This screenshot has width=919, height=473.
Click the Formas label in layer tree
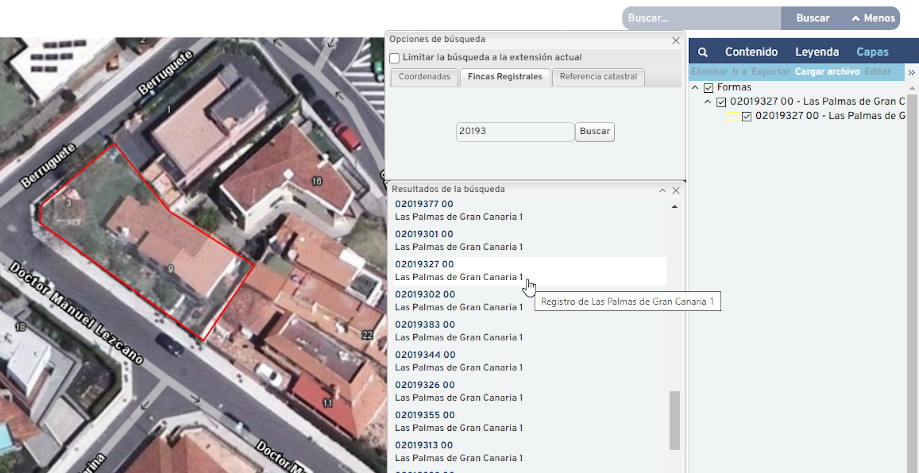(734, 87)
